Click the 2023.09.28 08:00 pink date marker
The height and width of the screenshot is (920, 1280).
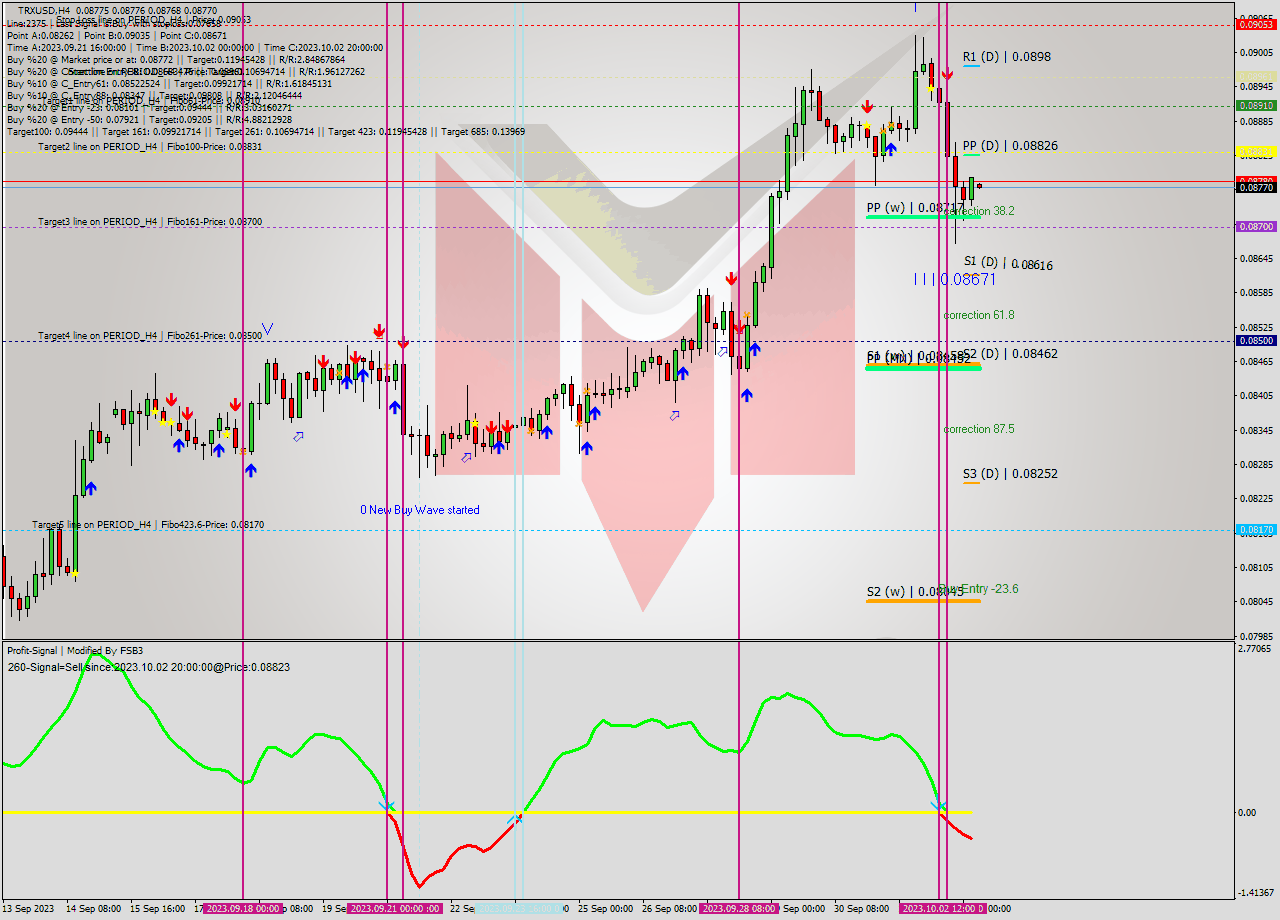(739, 909)
